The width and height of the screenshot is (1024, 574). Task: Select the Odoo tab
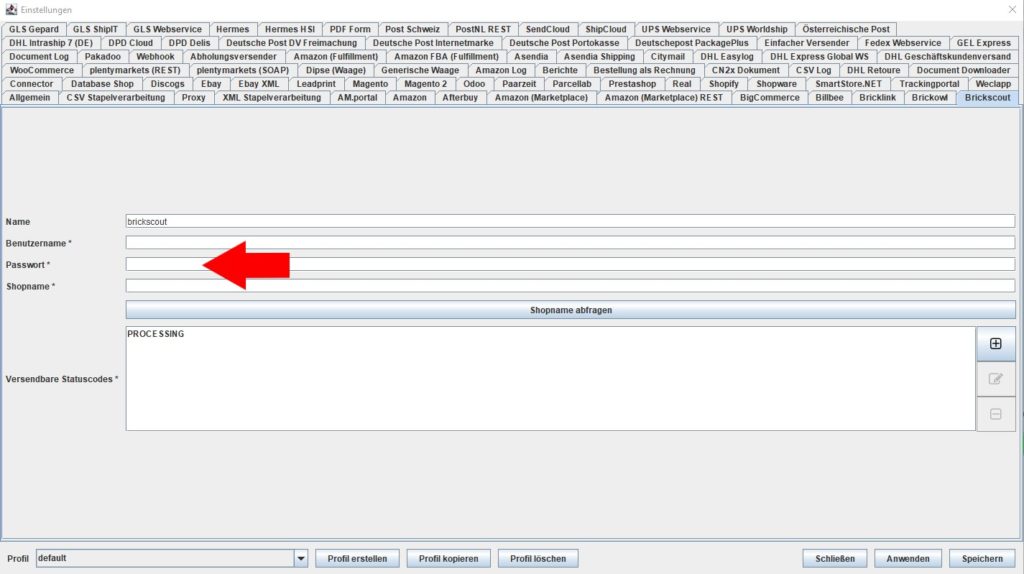[474, 84]
